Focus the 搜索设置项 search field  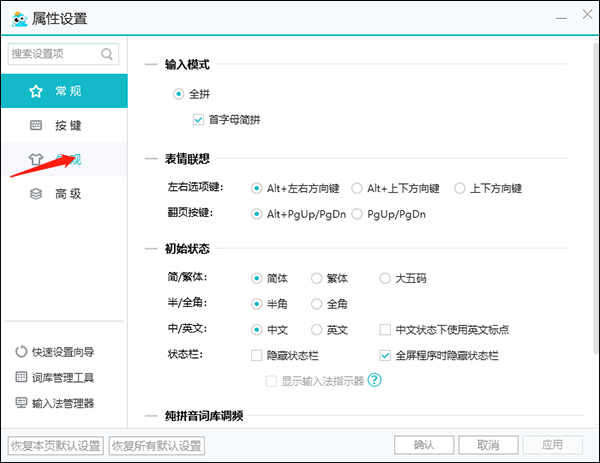tap(64, 54)
